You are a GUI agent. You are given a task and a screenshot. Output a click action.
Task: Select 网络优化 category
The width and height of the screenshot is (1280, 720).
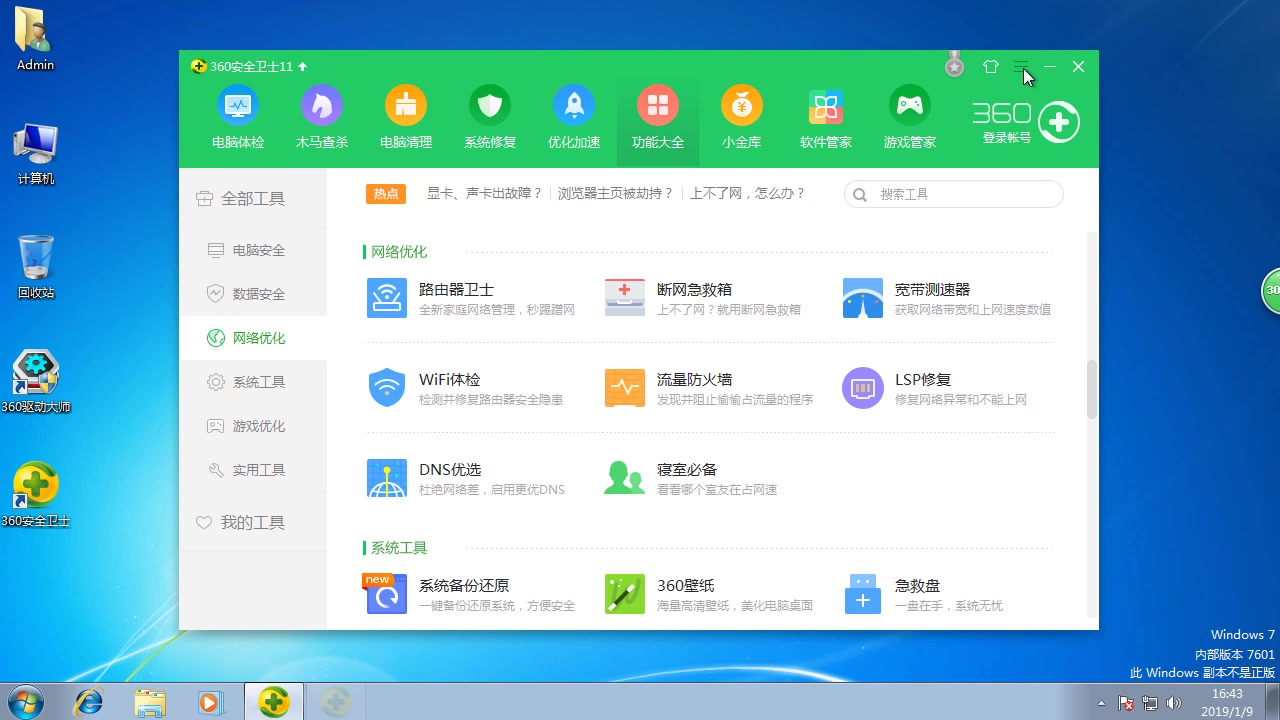253,338
